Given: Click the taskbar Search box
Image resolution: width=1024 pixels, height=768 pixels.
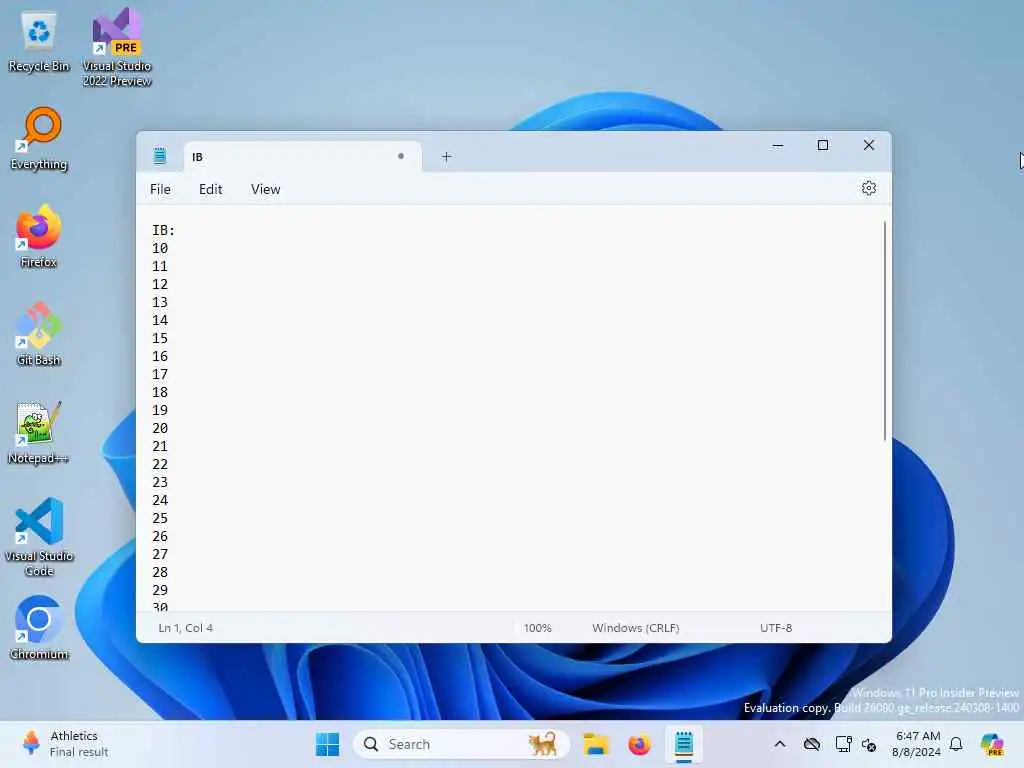Looking at the screenshot, I should 461,744.
